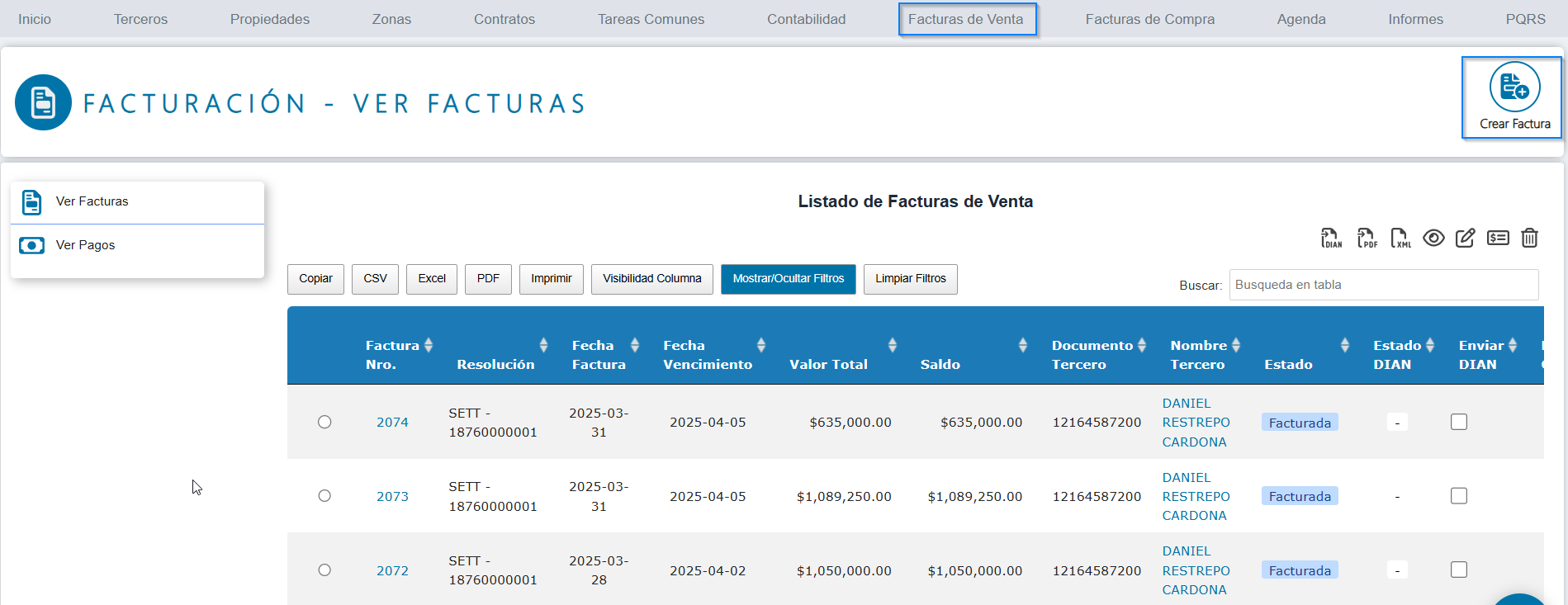Open the payment register check icon
The width and height of the screenshot is (1568, 605).
pyautogui.click(x=1498, y=239)
